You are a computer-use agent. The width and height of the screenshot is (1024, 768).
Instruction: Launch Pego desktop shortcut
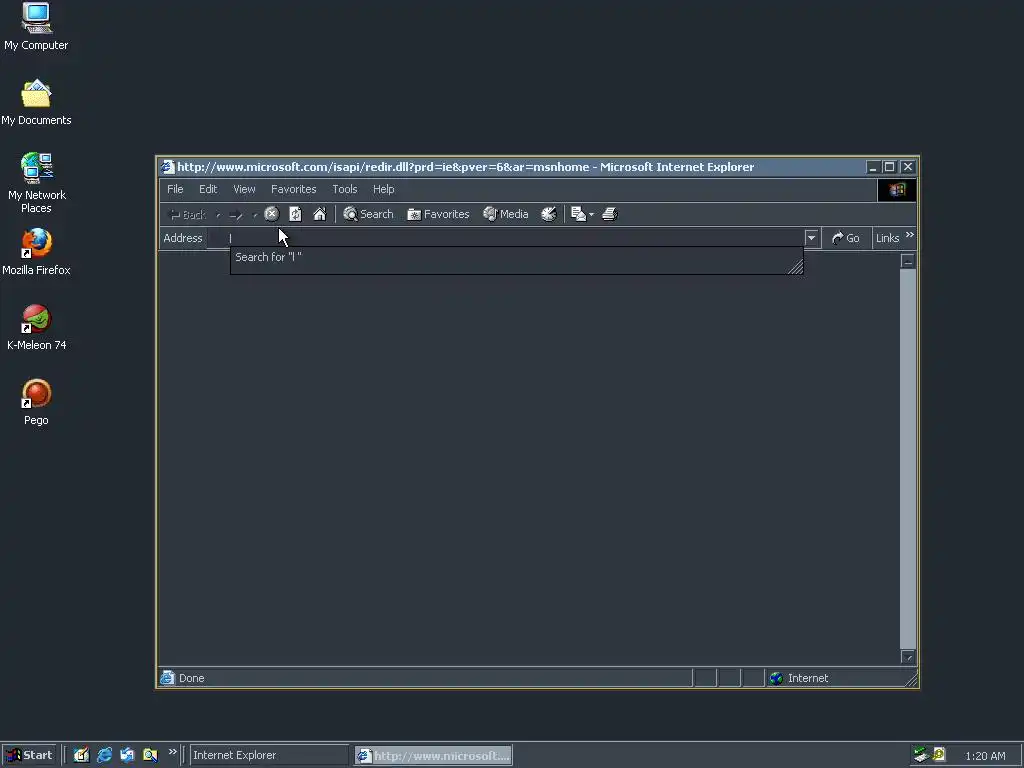click(36, 402)
